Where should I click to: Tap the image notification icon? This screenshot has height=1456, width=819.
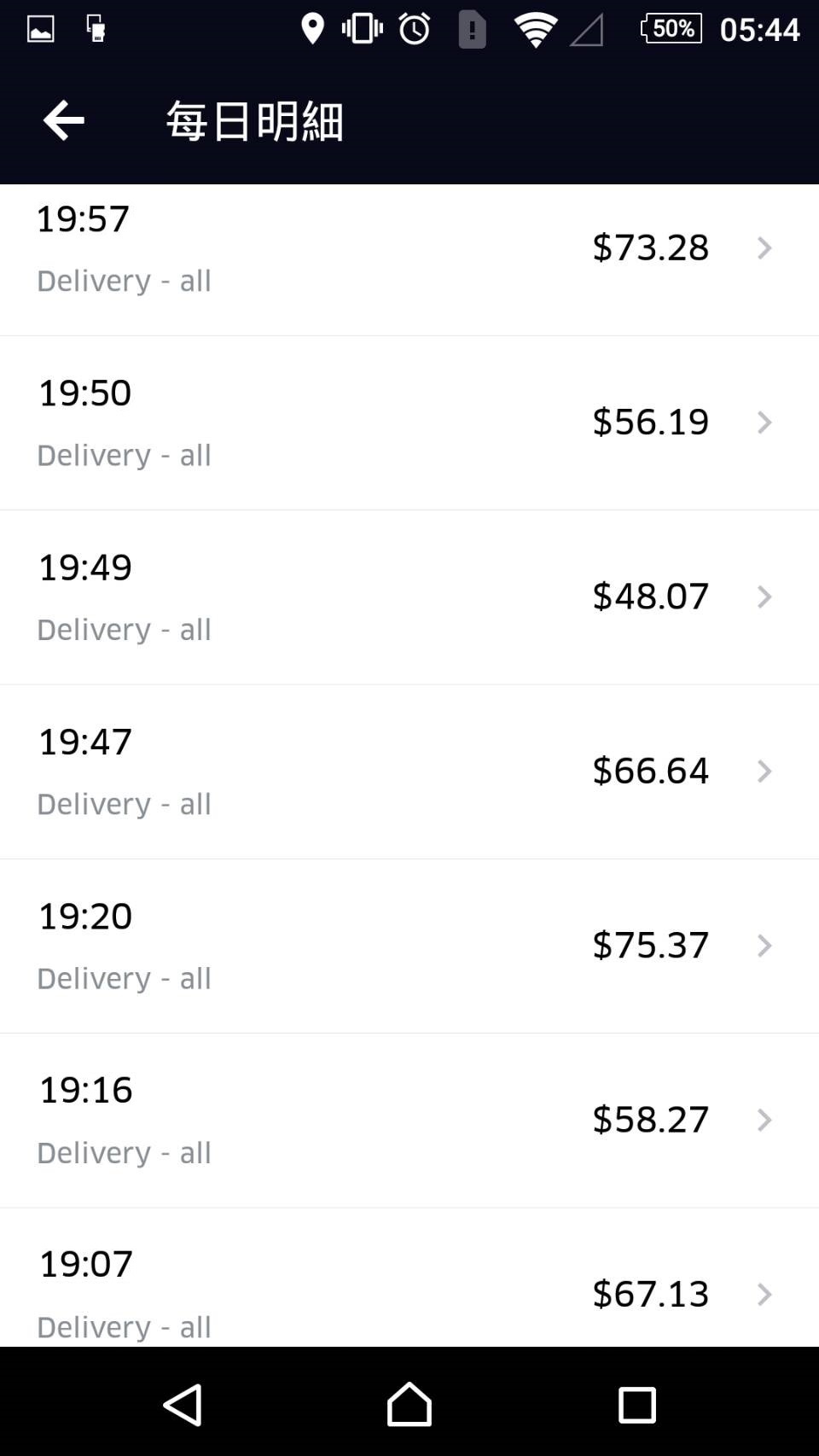click(40, 29)
